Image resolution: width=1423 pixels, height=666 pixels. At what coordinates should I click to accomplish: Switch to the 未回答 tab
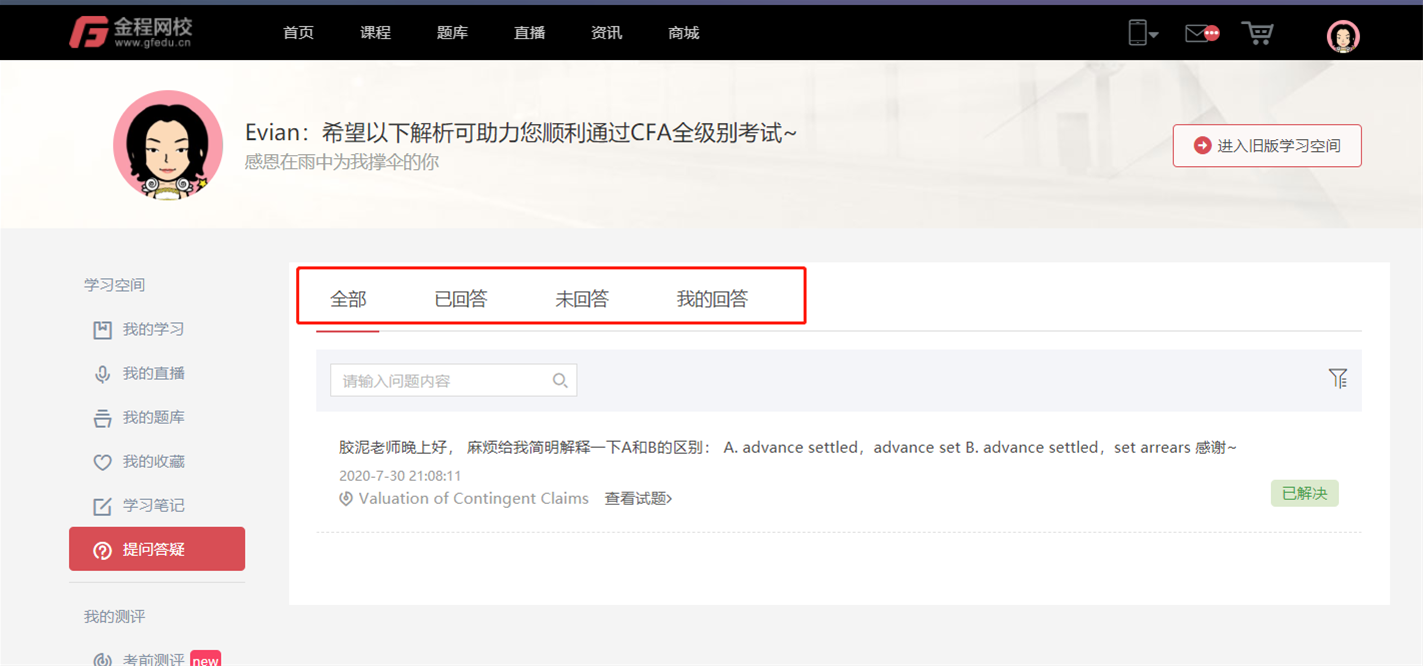point(582,299)
